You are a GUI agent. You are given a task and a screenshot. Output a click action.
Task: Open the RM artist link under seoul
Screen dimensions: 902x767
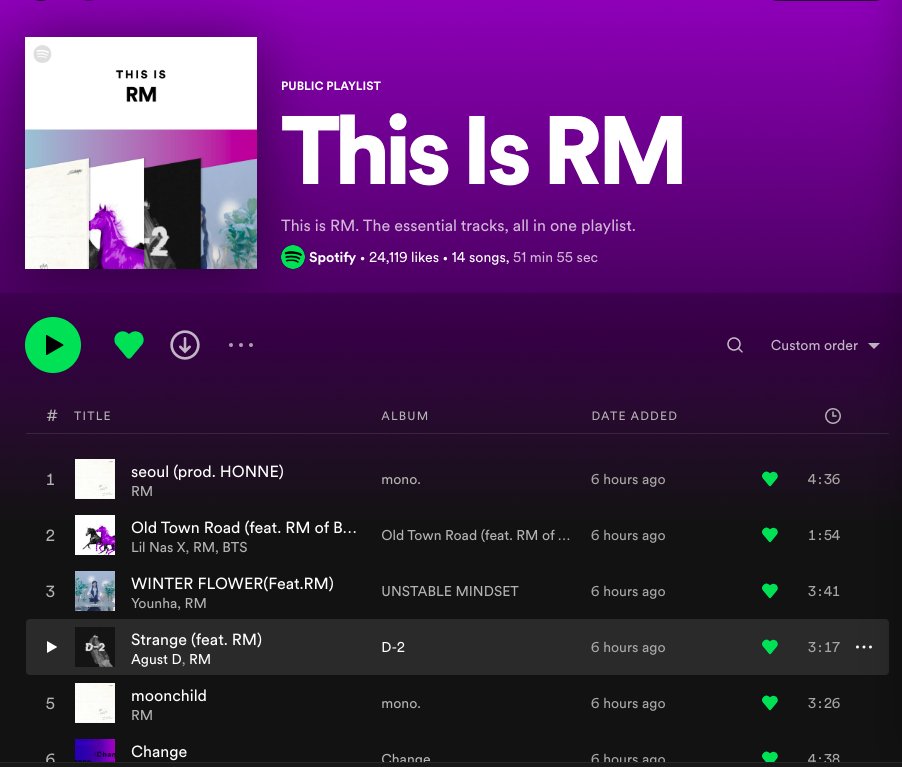142,491
